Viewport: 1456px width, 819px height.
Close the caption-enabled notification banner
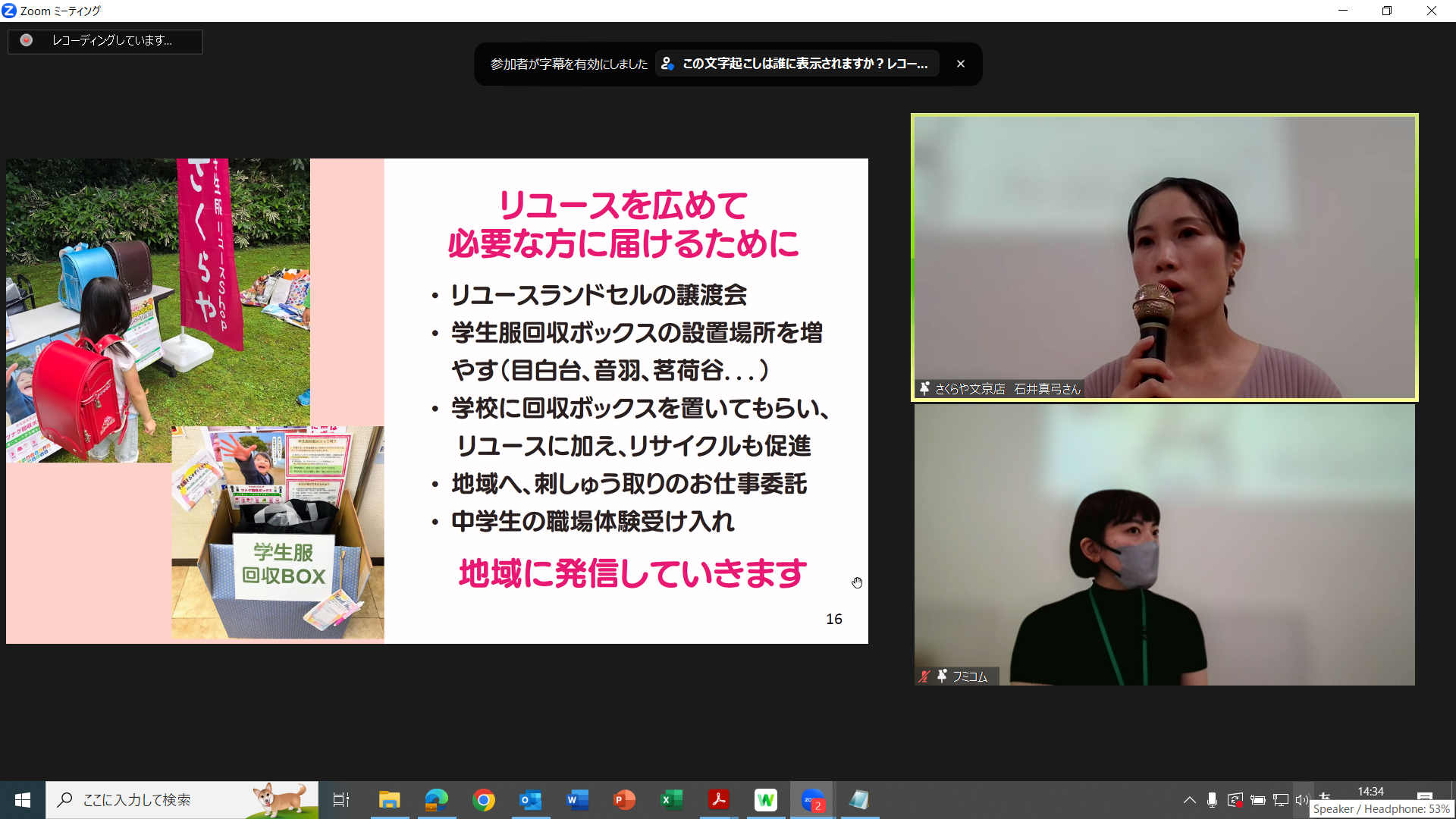(960, 64)
